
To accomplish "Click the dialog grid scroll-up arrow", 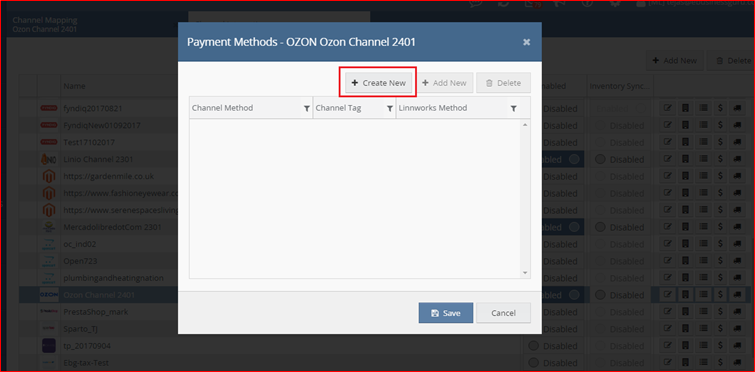I will pyautogui.click(x=525, y=125).
